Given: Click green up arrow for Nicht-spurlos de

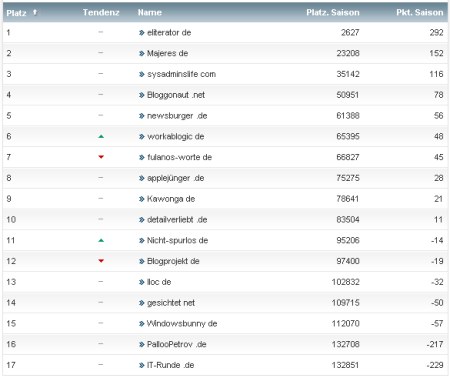Looking at the screenshot, I should coord(101,240).
